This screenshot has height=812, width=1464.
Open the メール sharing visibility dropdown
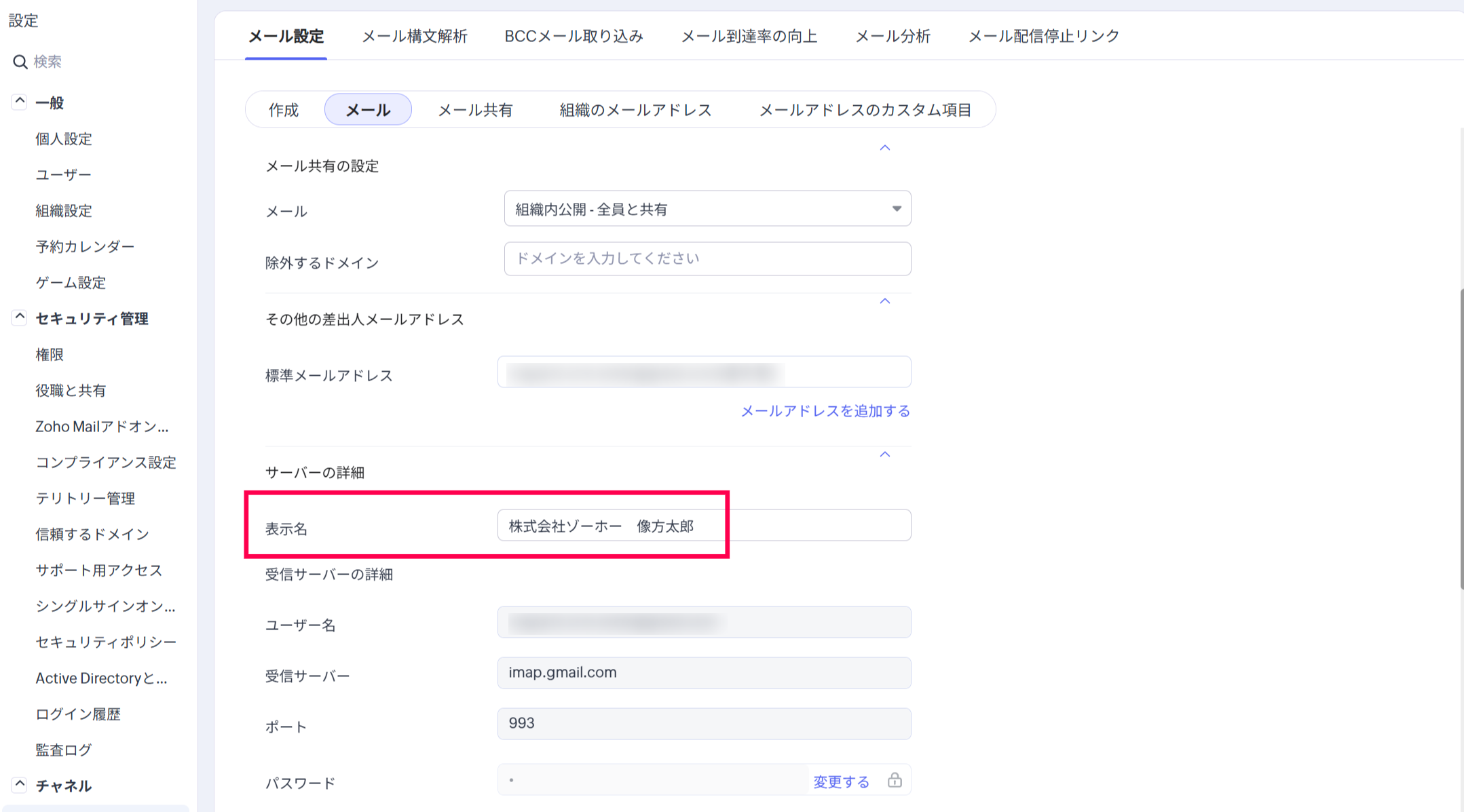coord(707,209)
